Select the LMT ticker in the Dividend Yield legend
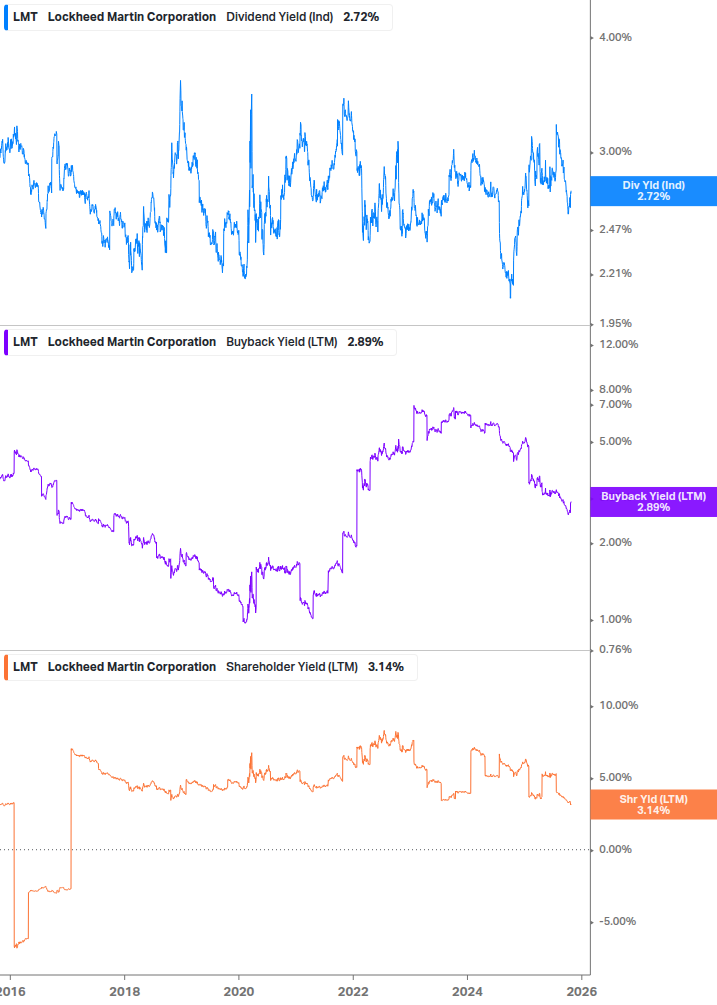The width and height of the screenshot is (717, 1005). [25, 17]
